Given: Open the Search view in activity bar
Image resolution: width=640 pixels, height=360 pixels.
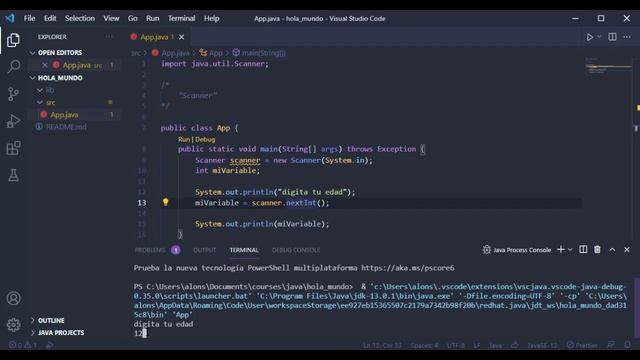Looking at the screenshot, I should [13, 67].
